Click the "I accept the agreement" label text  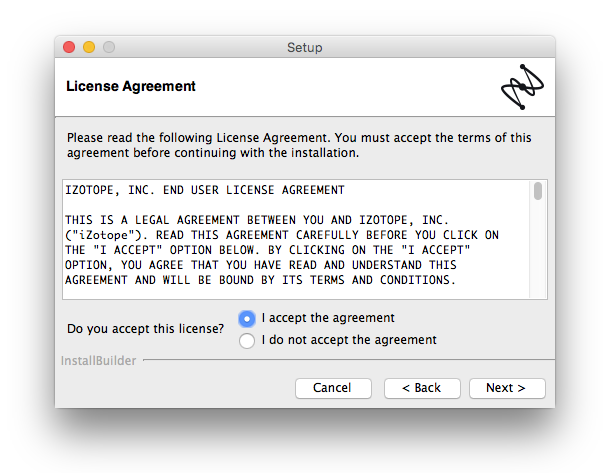[x=328, y=318]
